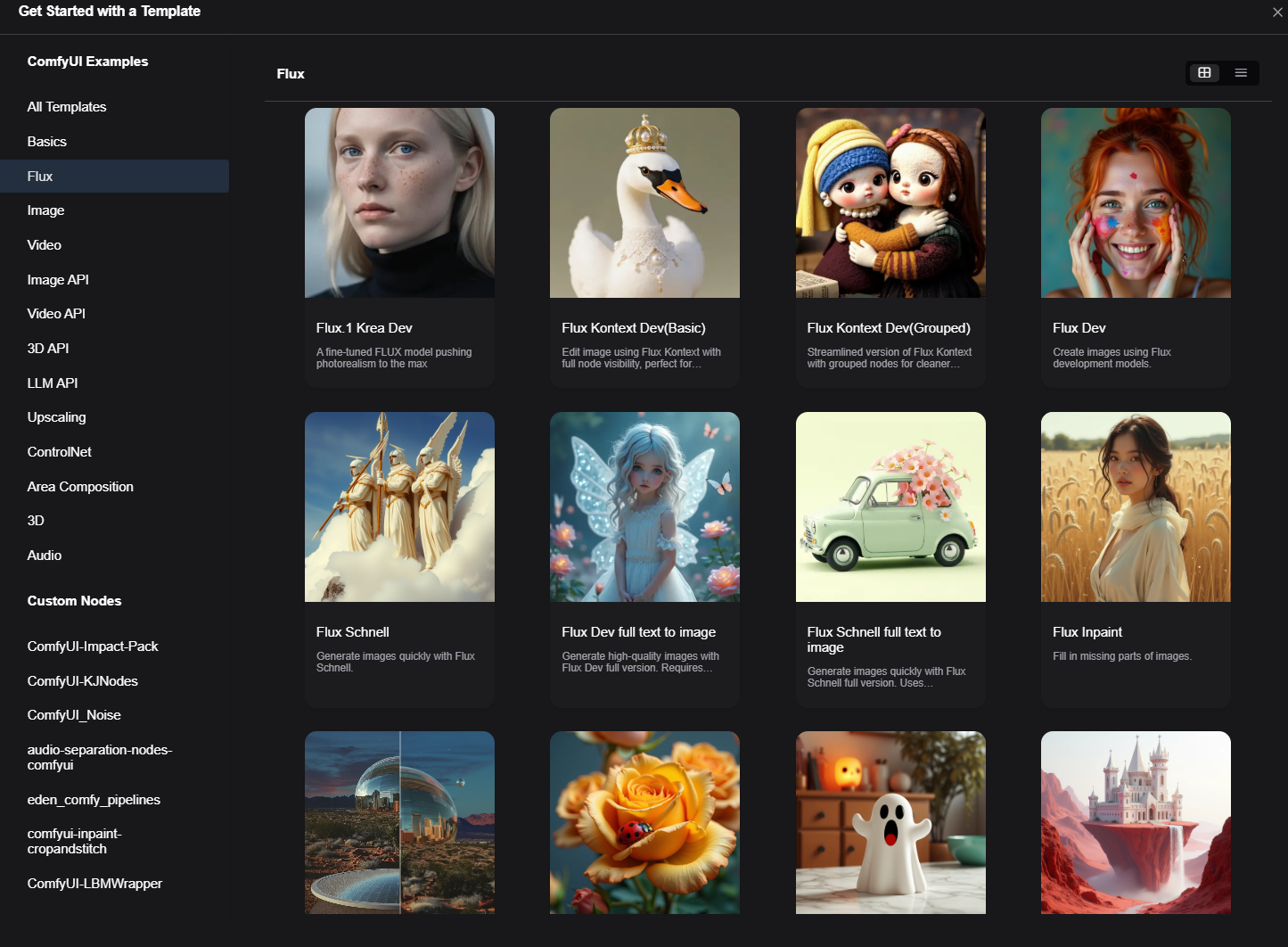Select the Basics category
The image size is (1288, 947).
(114, 142)
